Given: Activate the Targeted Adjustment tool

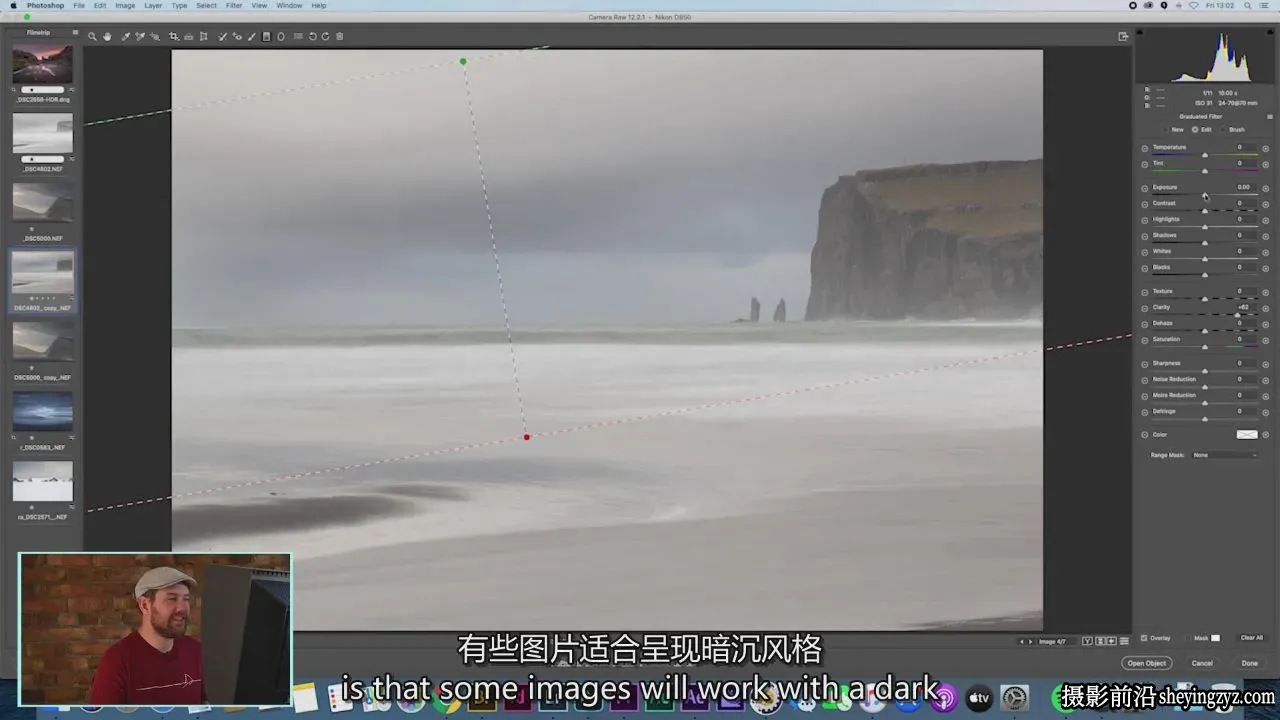Looking at the screenshot, I should 155,37.
